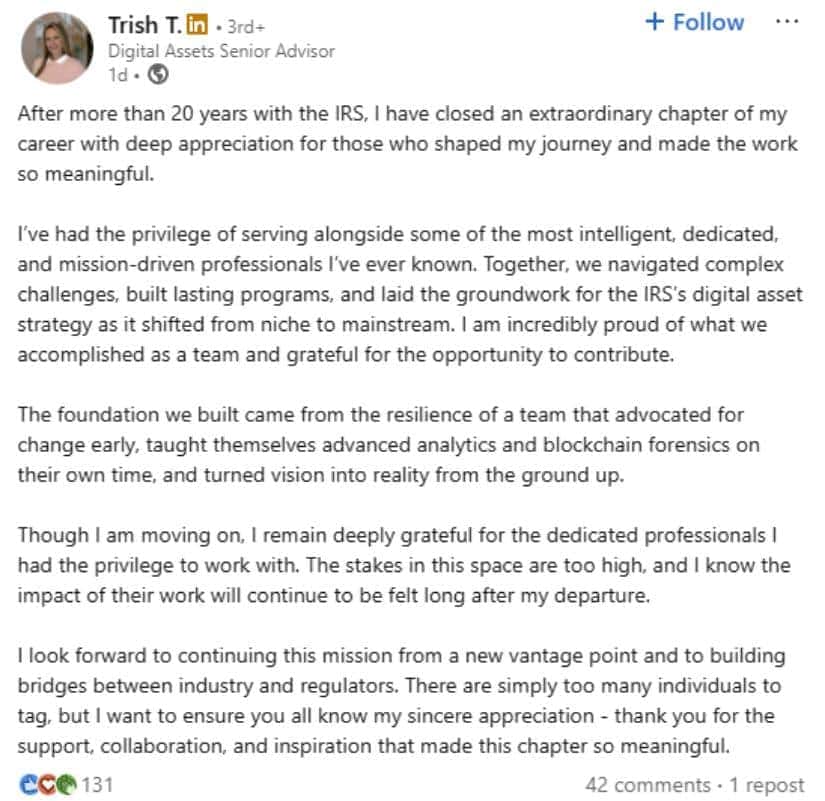Click the gold LinkedIn Premium badge icon

coord(197,24)
